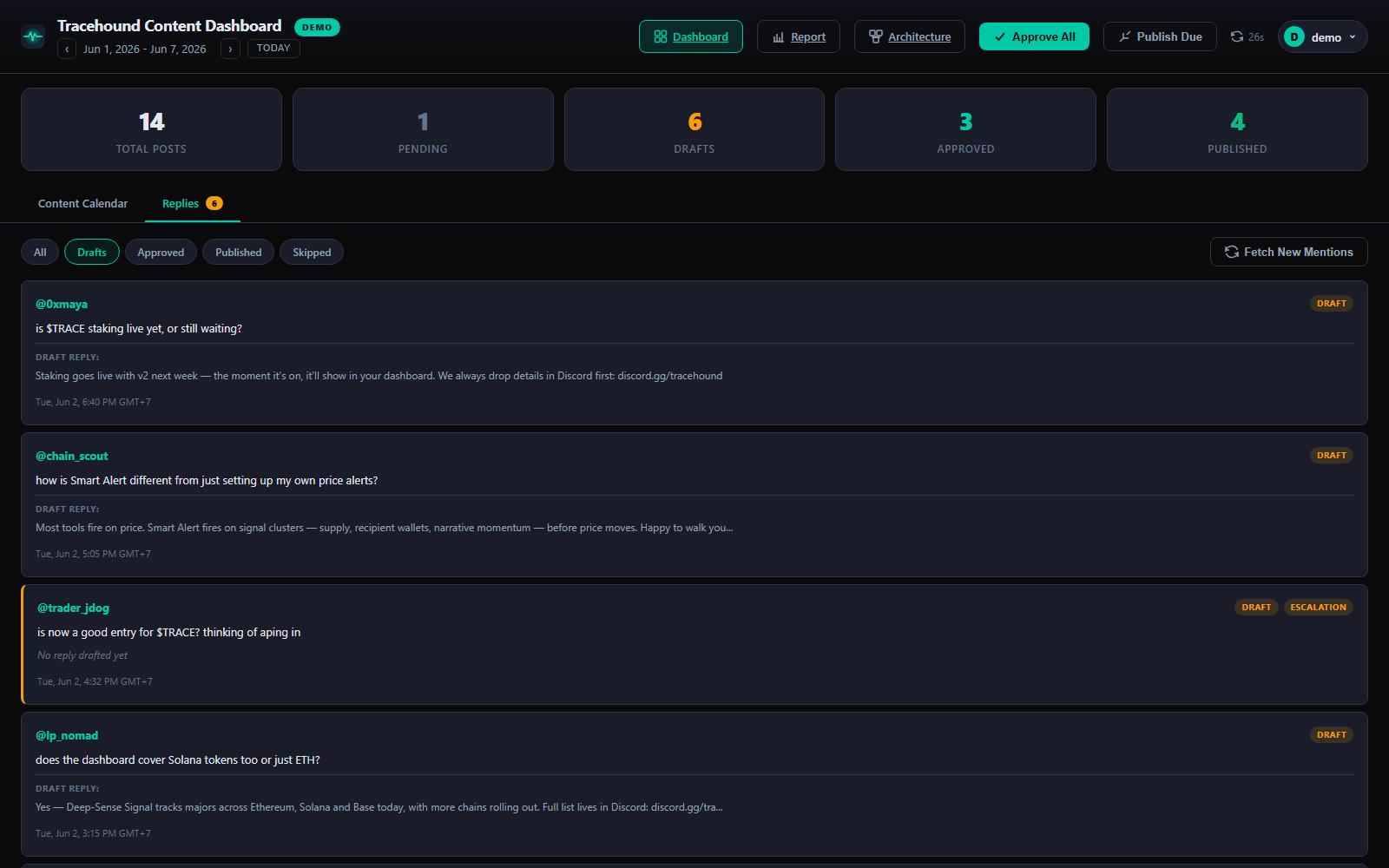
Task: Click the Drafts stat card
Action: tap(694, 129)
